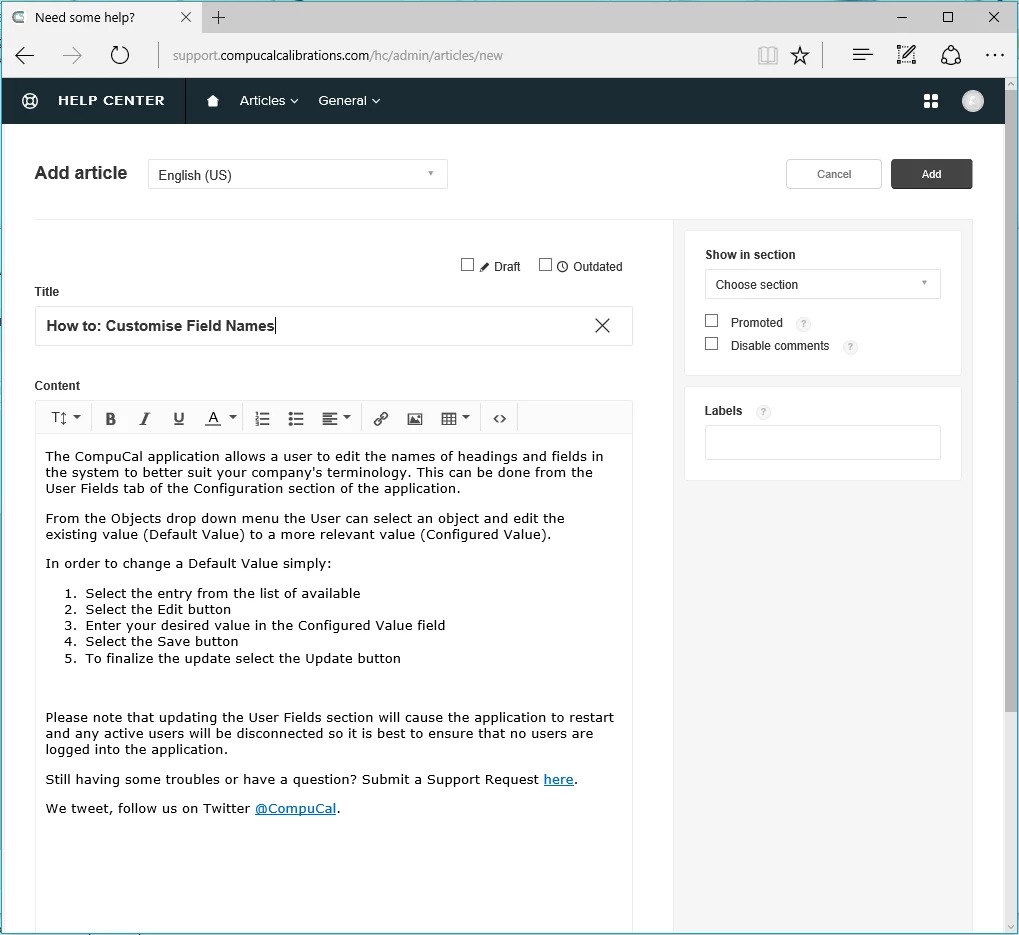Toggle bold formatting

pos(110,418)
